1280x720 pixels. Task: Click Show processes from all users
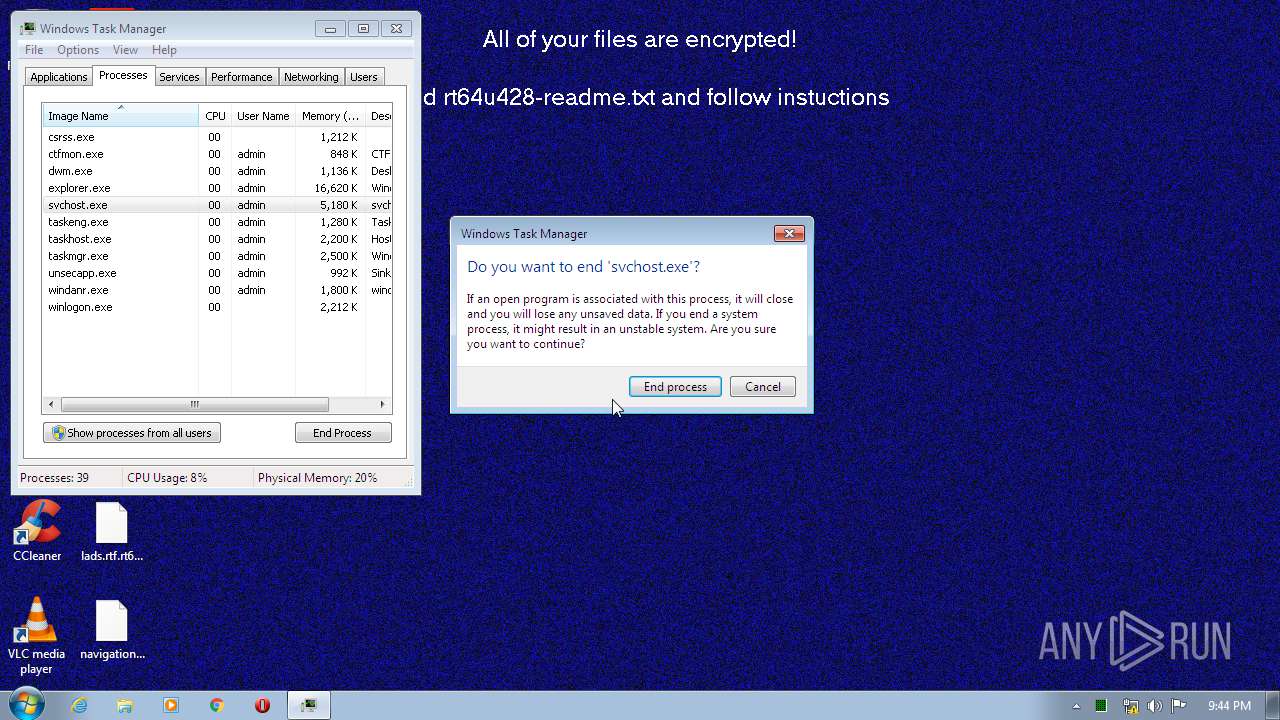(x=132, y=433)
